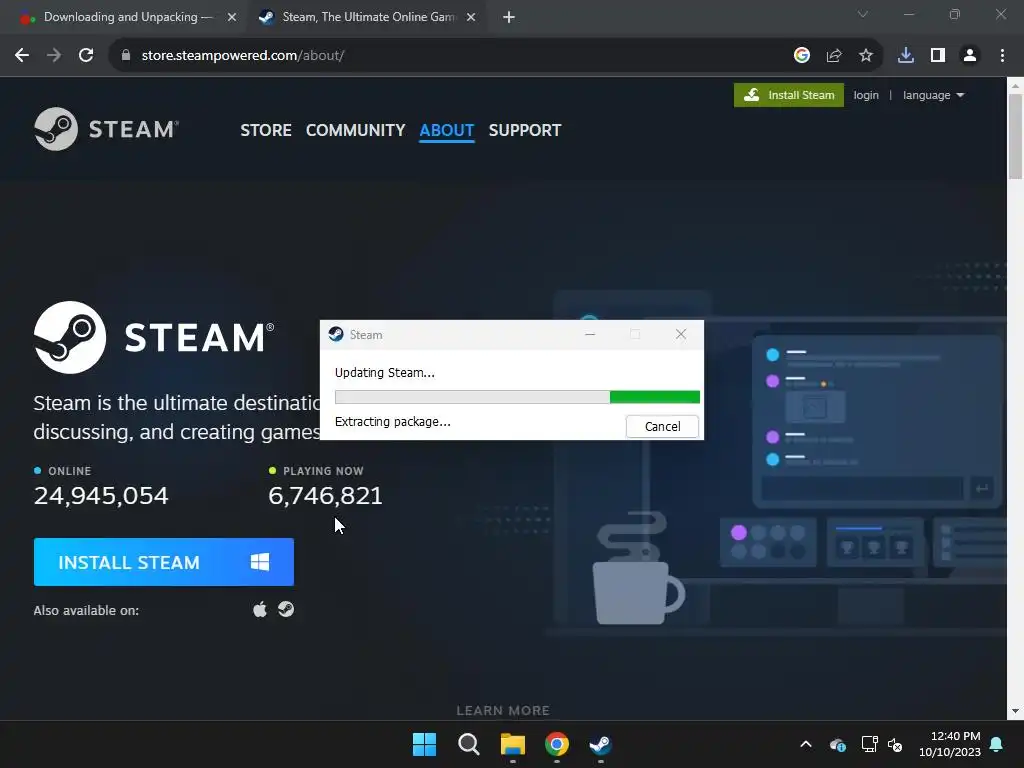Click the login link
1024x768 pixels.
tap(866, 95)
